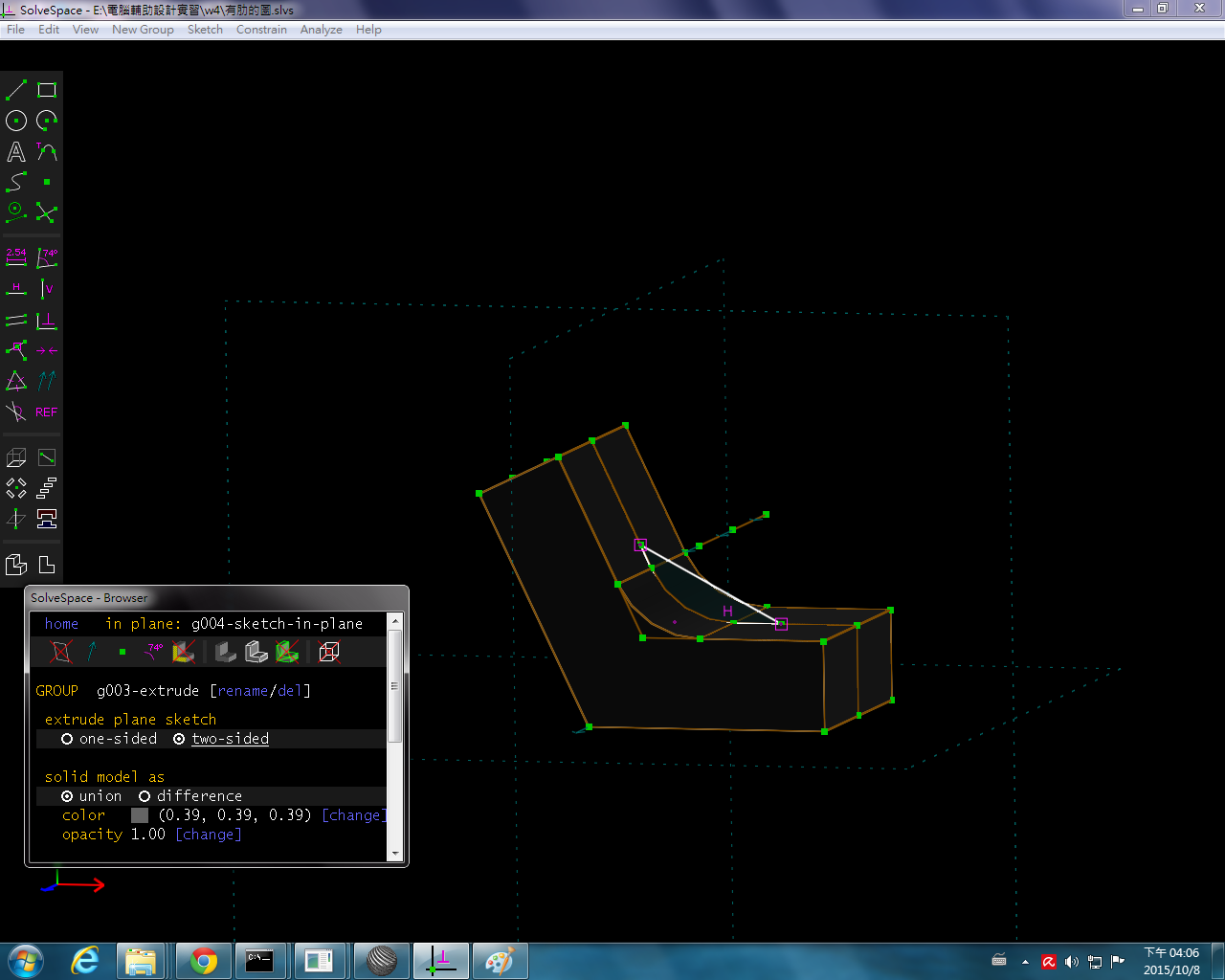1225x980 pixels.
Task: Click Browser scrollbar up arrow
Action: [x=395, y=621]
